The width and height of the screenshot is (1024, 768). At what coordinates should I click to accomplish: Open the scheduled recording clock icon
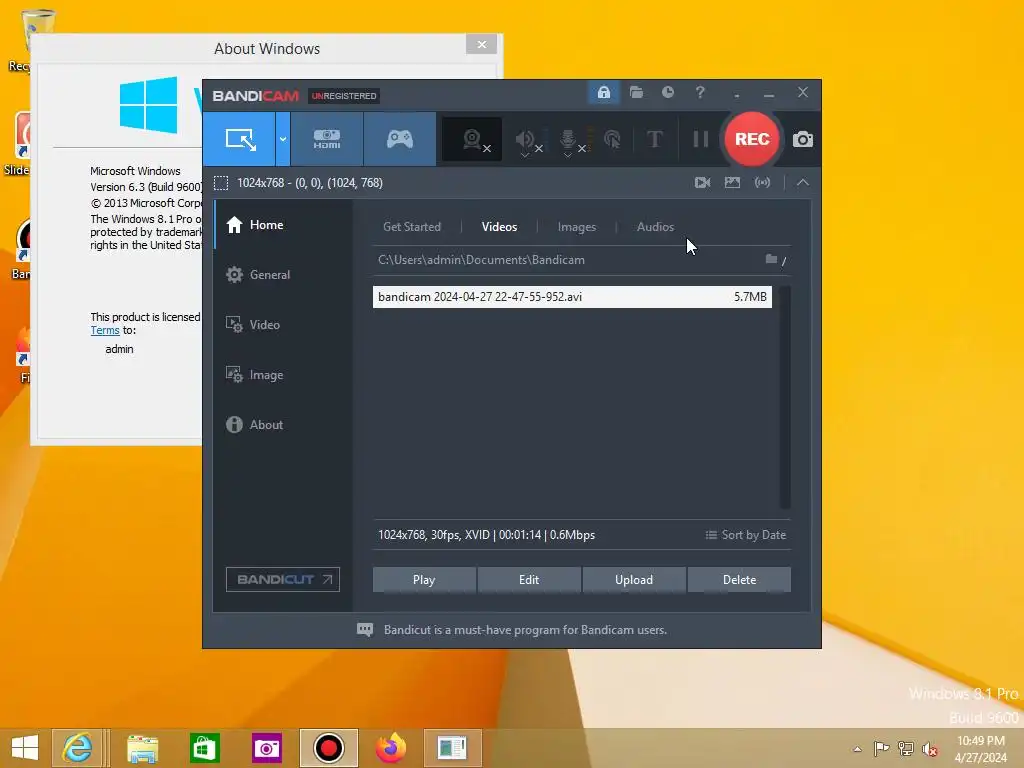click(667, 93)
